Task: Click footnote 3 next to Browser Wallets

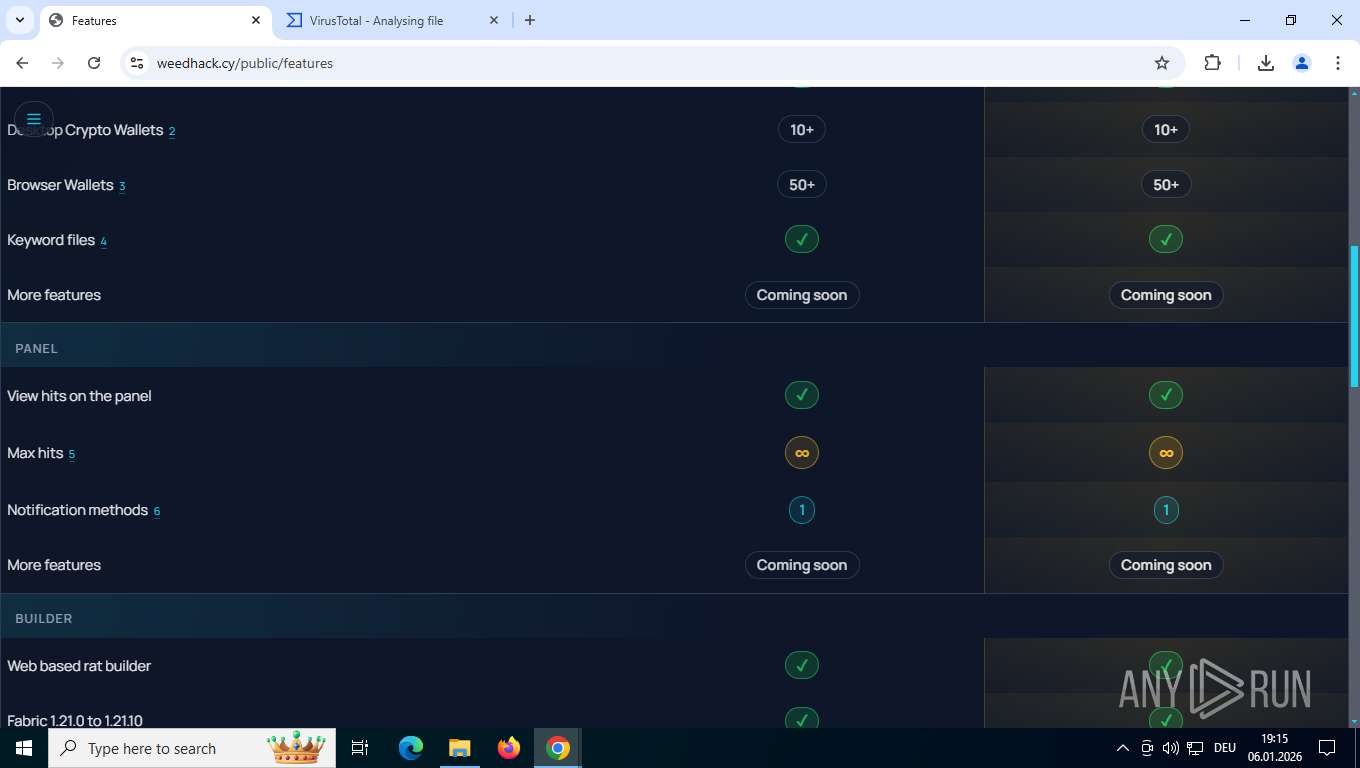Action: [x=122, y=187]
